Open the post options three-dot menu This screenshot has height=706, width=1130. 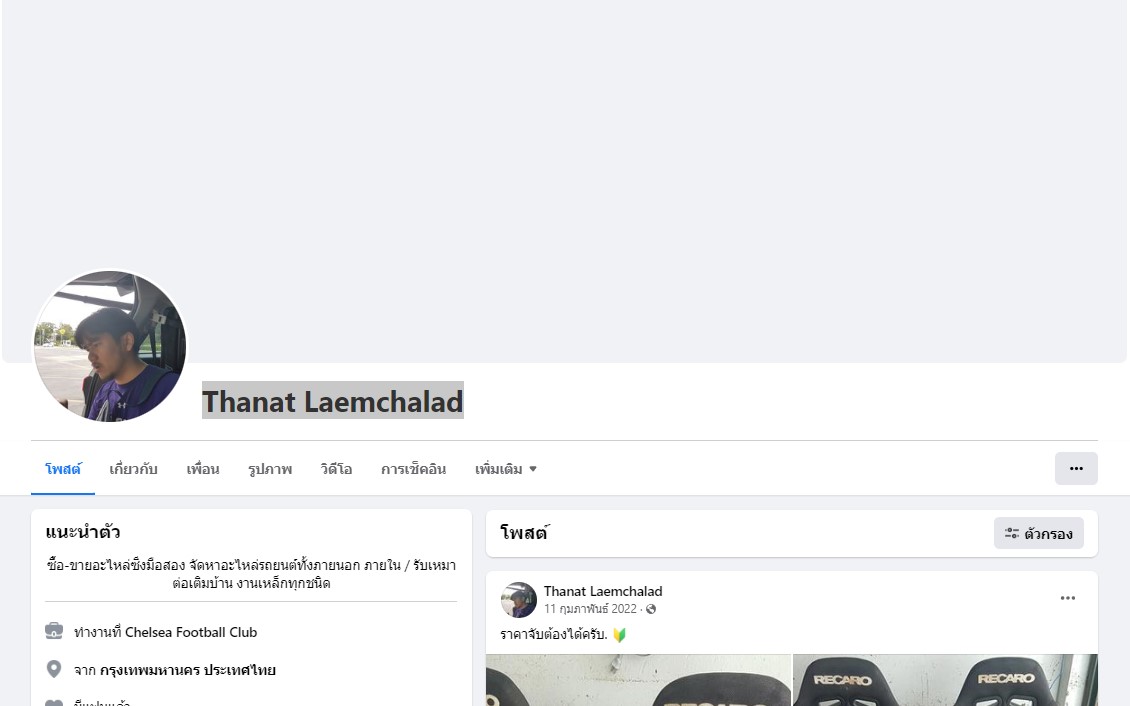tap(1067, 598)
